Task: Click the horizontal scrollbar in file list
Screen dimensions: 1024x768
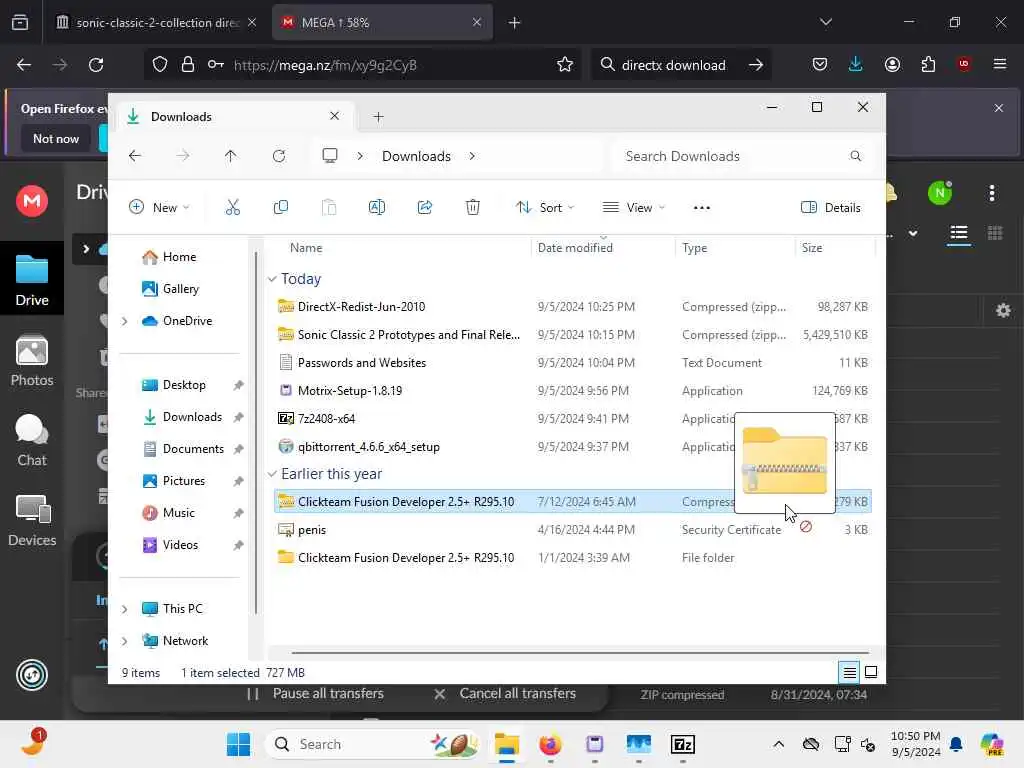Action: 580,652
